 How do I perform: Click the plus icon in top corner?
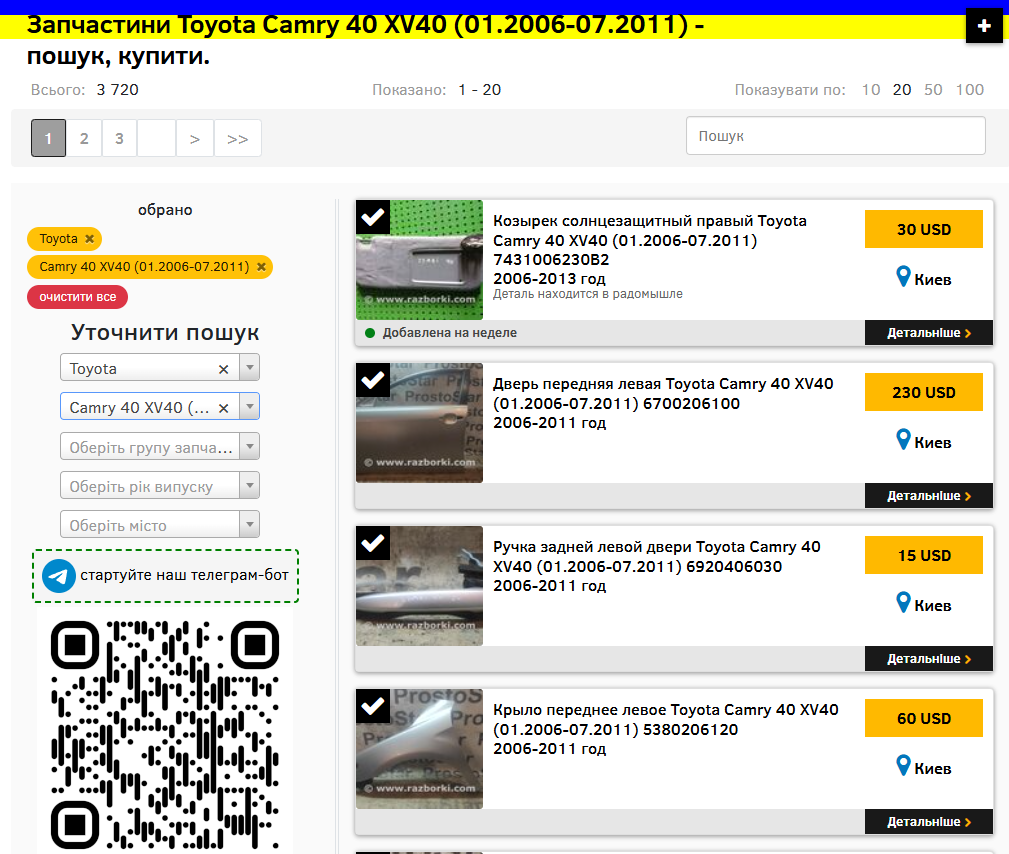984,26
